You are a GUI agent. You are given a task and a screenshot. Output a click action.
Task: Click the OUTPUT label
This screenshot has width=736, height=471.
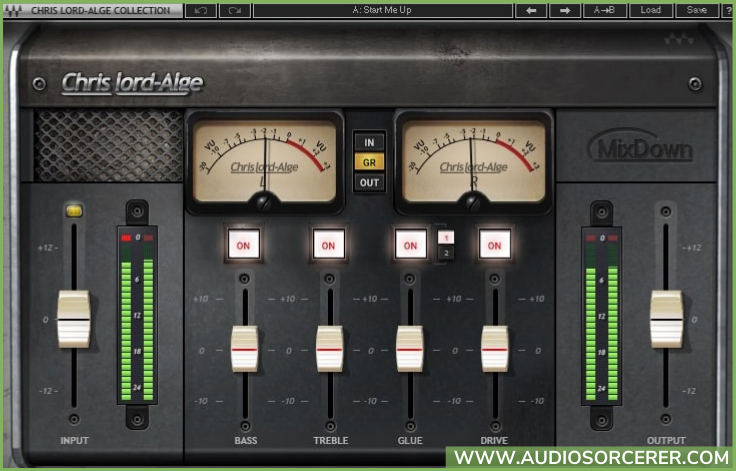[x=666, y=440]
